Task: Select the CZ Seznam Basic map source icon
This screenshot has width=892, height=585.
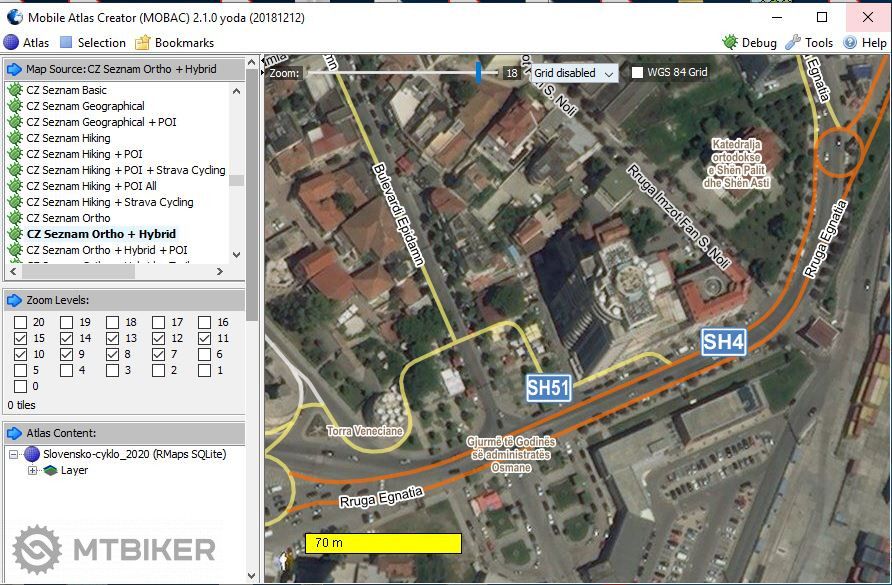Action: [15, 90]
